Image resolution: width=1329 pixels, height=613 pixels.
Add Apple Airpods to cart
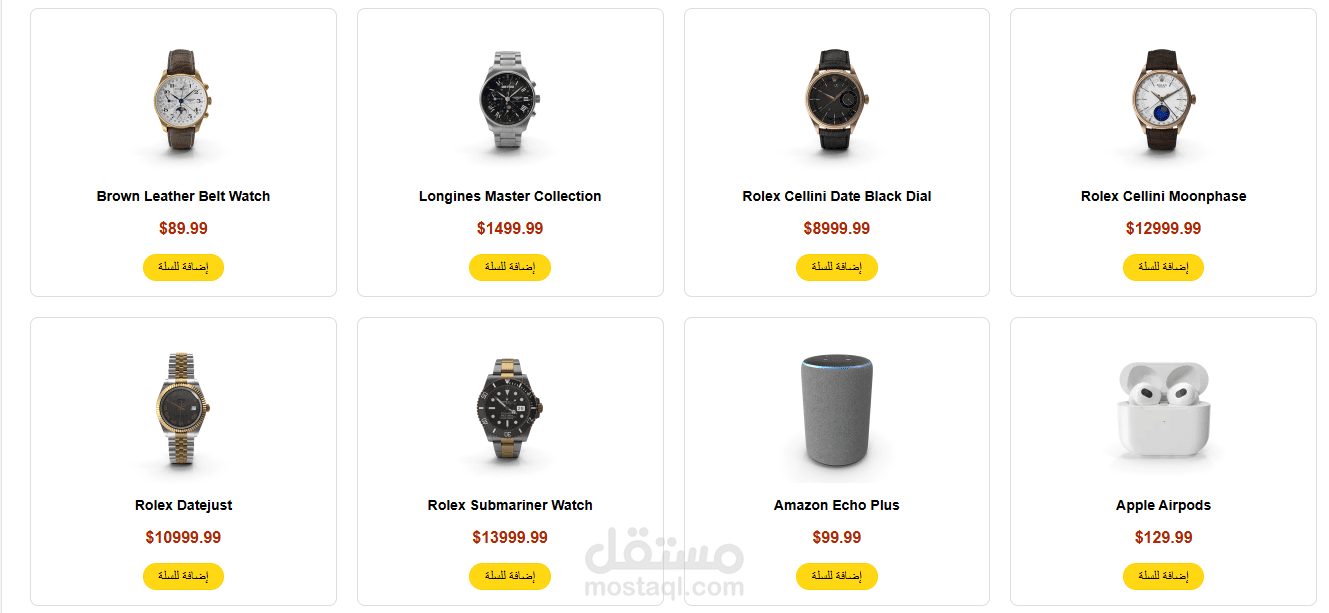point(1163,576)
